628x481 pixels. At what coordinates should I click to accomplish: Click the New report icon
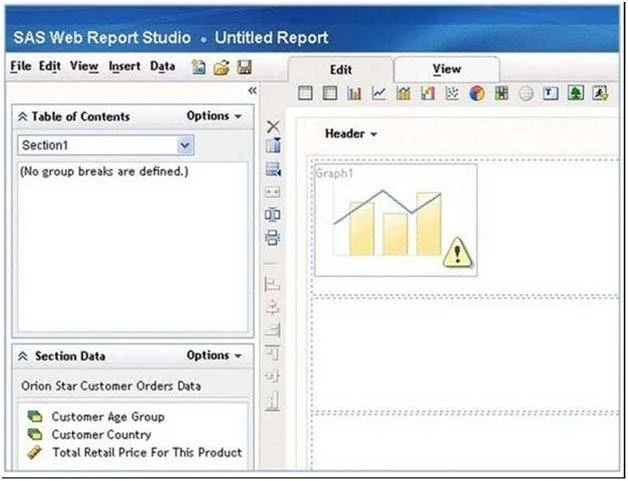point(199,67)
